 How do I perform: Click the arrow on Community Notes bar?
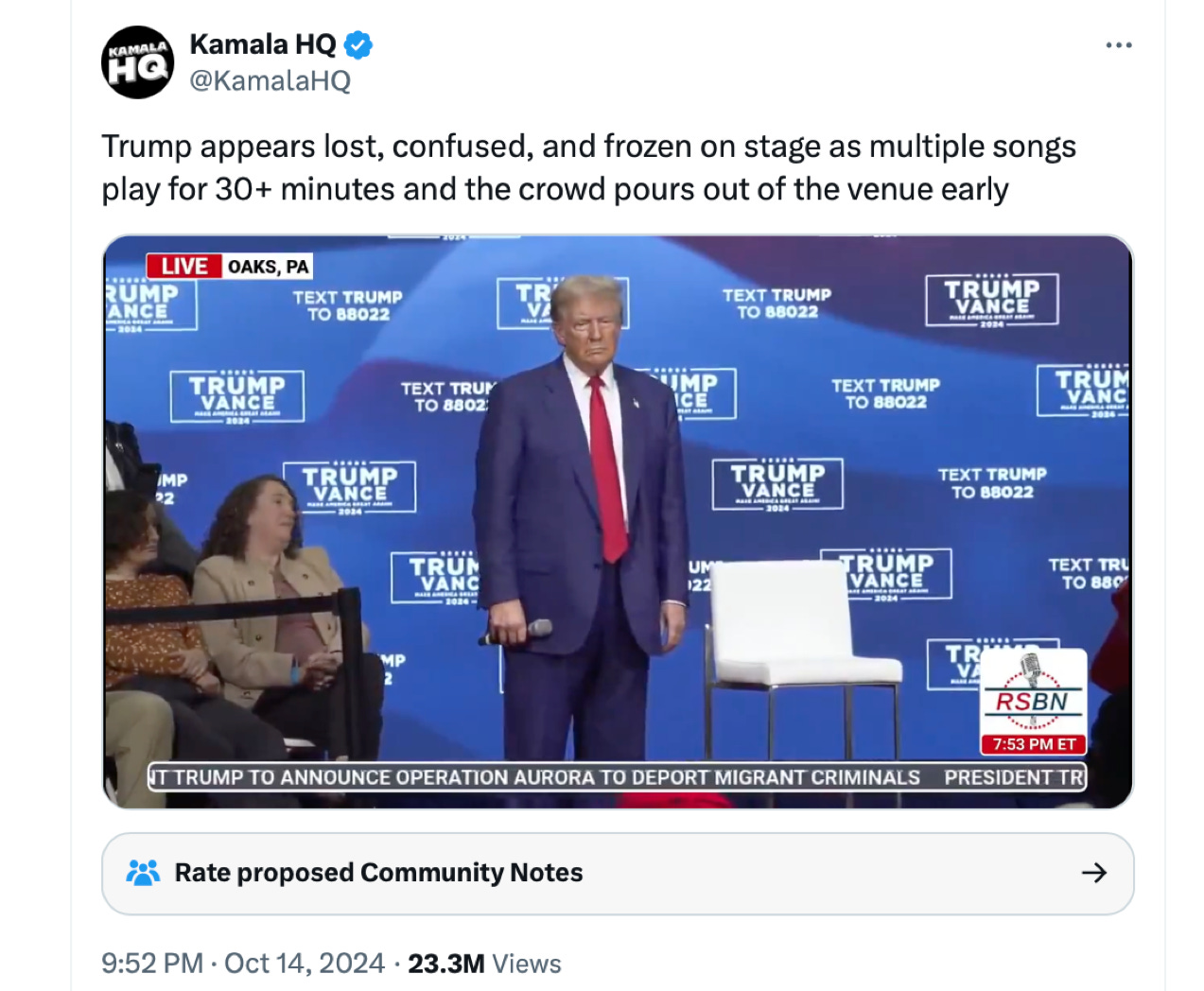pyautogui.click(x=1094, y=873)
